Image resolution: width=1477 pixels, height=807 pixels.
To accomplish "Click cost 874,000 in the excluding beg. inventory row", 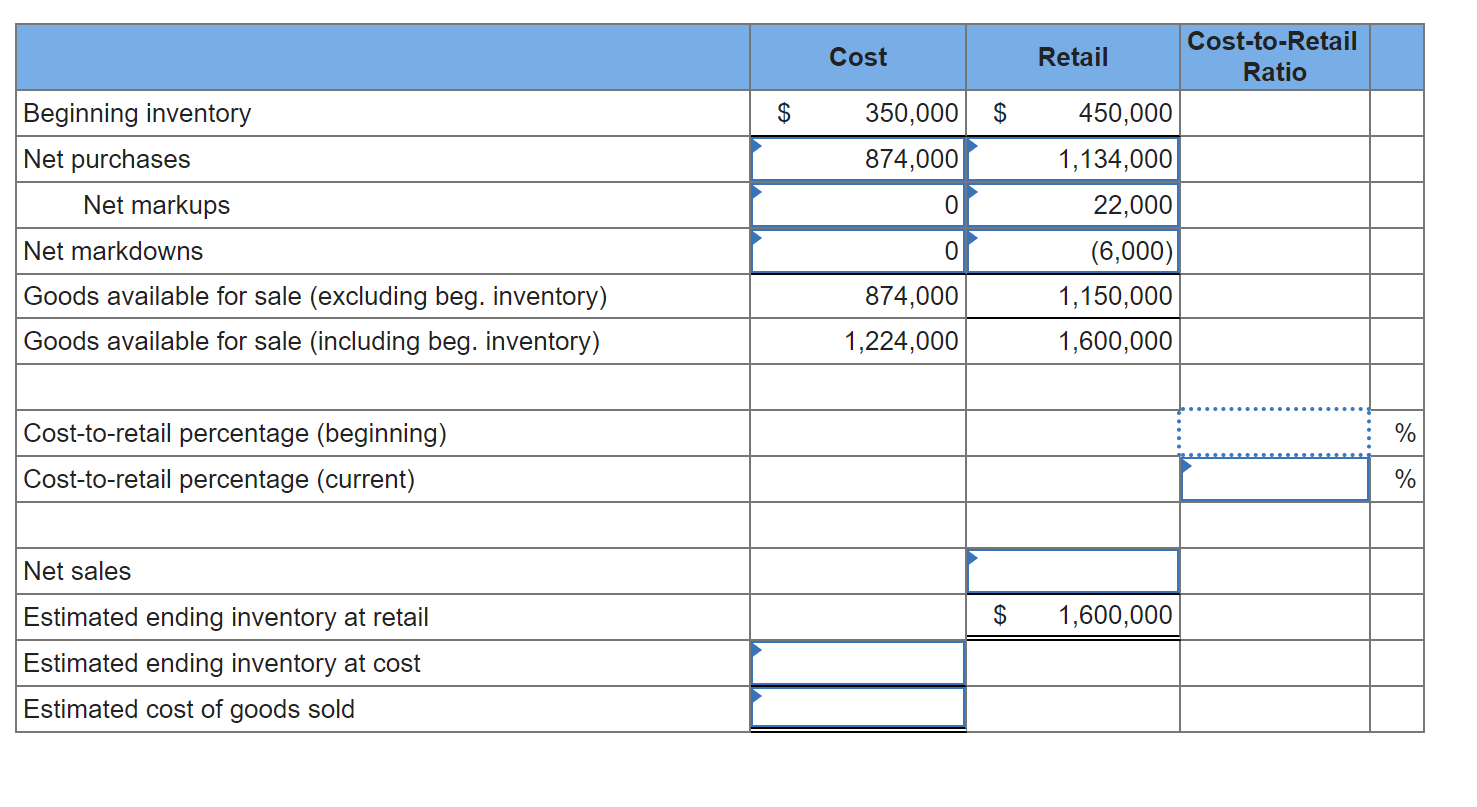I will [x=911, y=296].
